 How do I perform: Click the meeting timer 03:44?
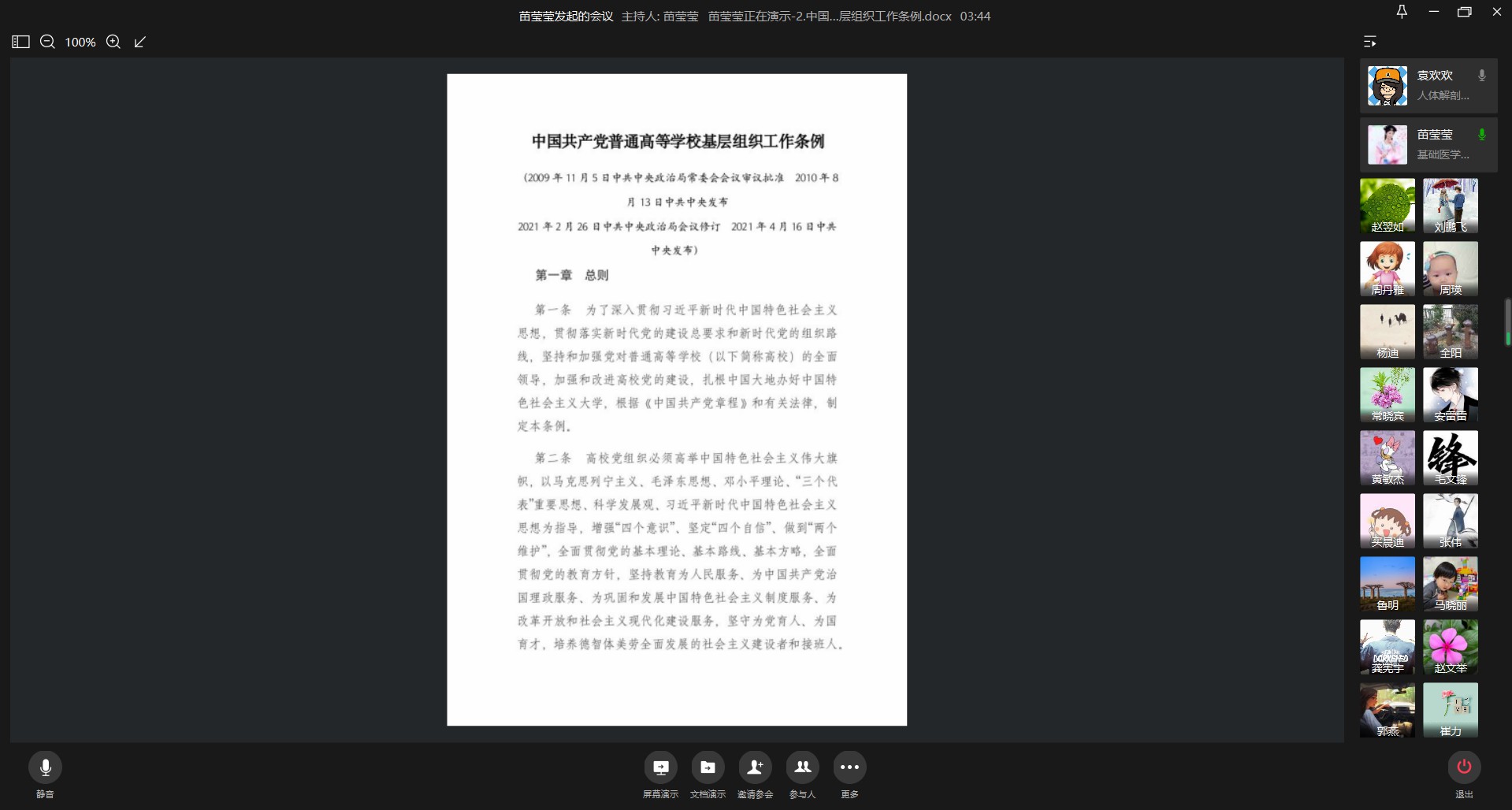[975, 16]
